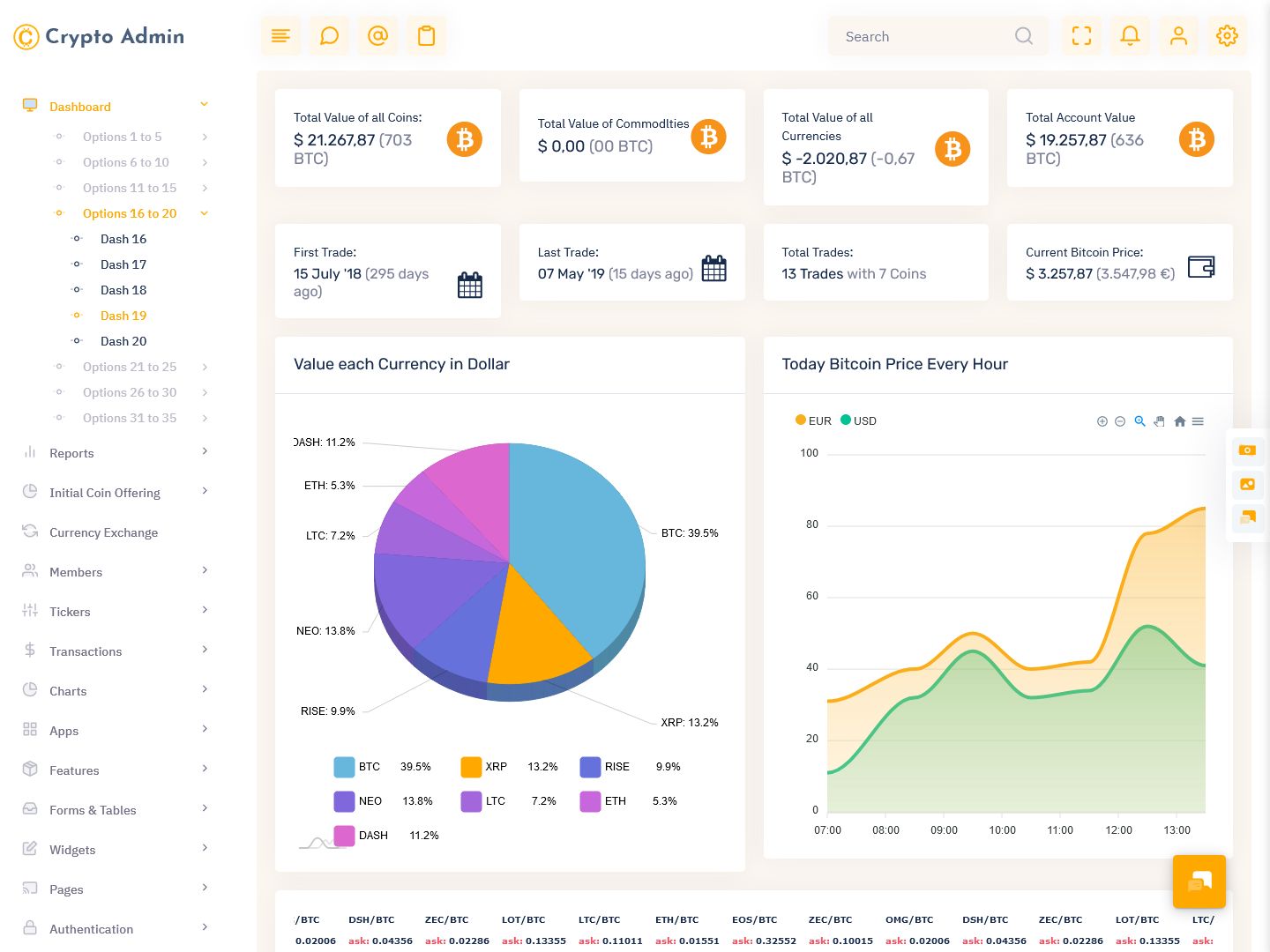
Task: Toggle RISE slice in pie legend
Action: coord(630,767)
